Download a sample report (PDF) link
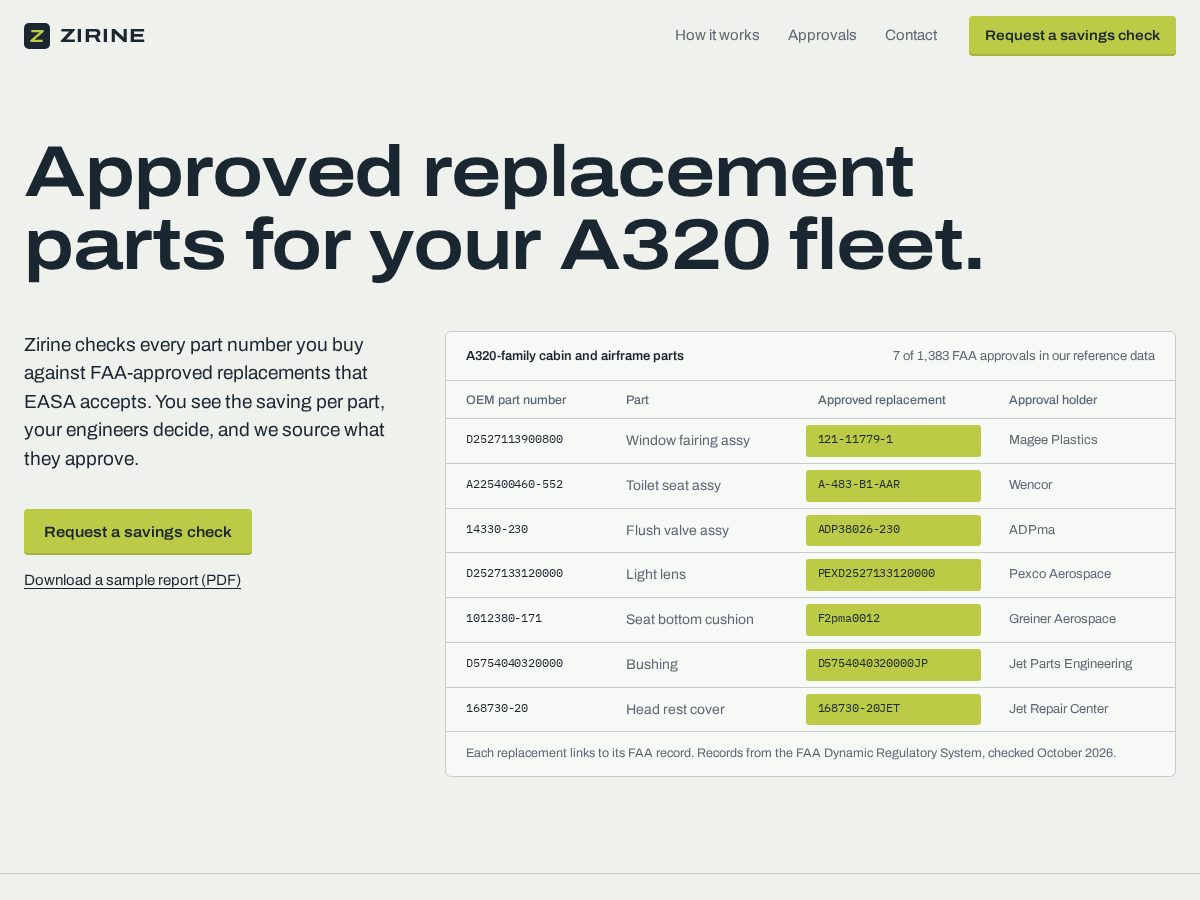Viewport: 1200px width, 900px height. [132, 580]
